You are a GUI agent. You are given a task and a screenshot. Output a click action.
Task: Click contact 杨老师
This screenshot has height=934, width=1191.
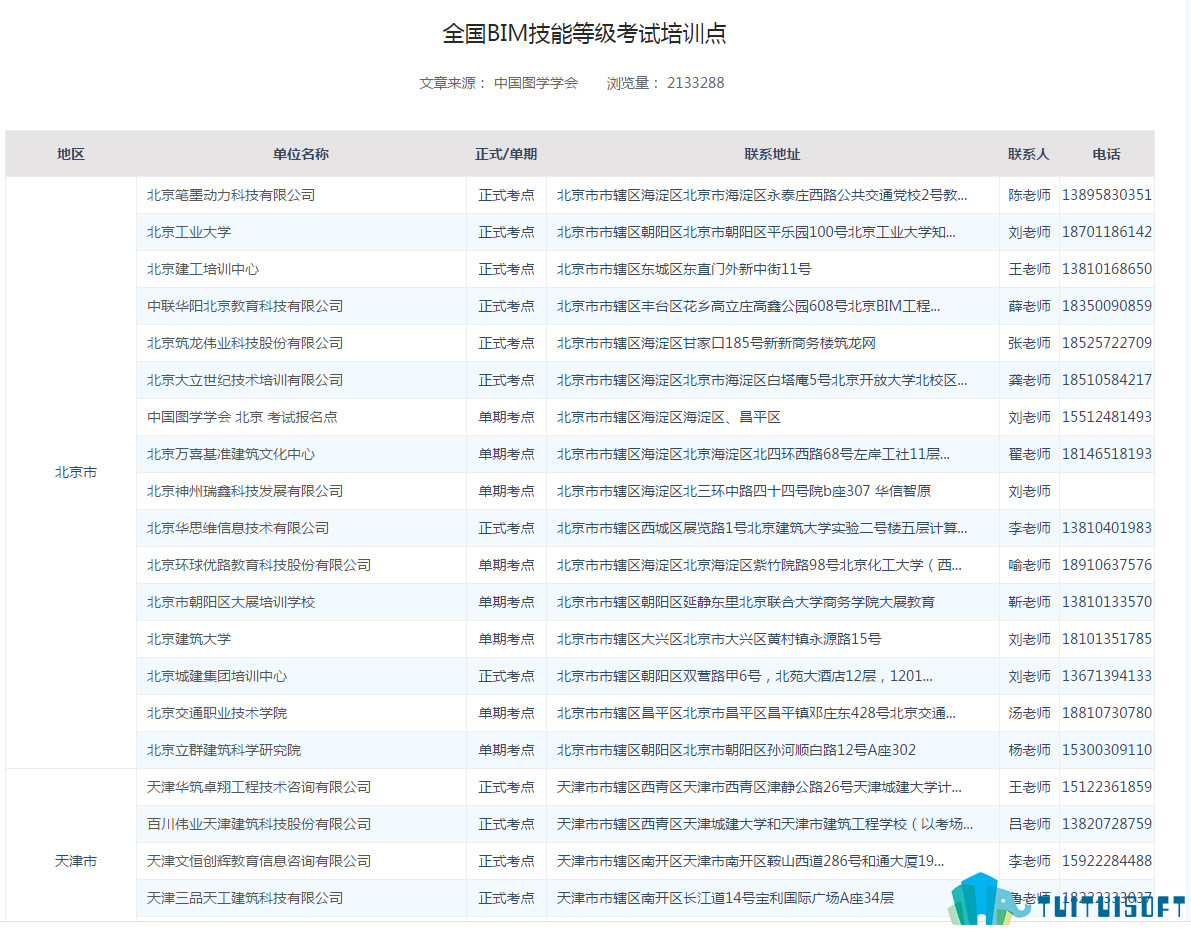(x=1029, y=750)
